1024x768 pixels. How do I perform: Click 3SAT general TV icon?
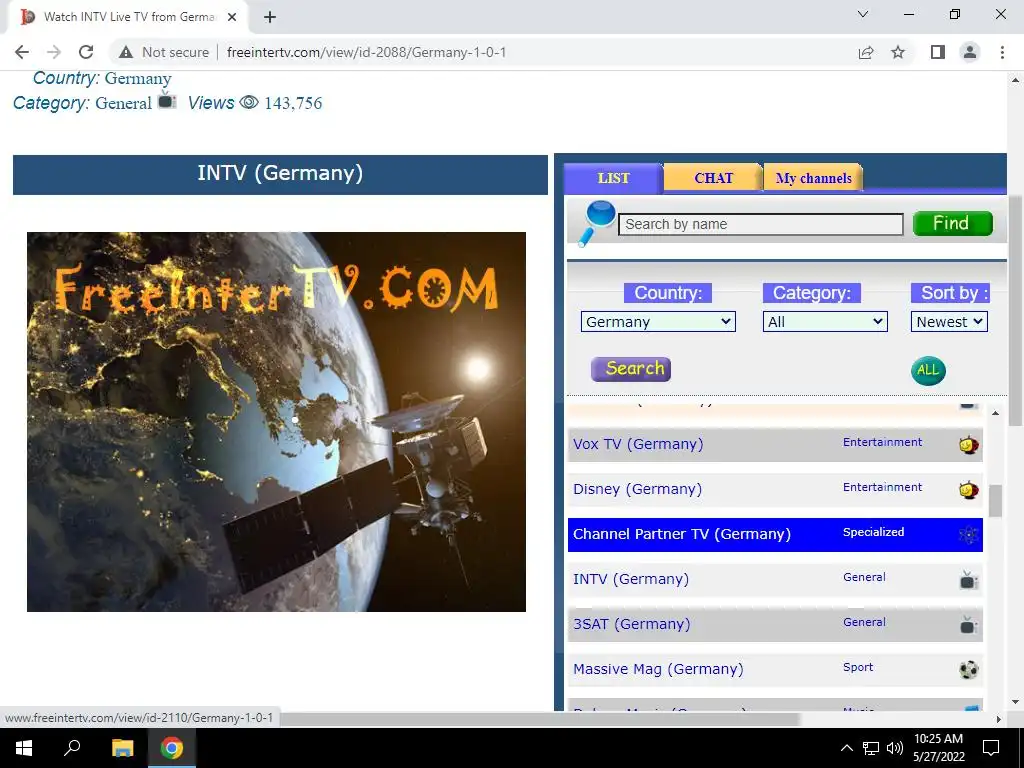pos(968,625)
